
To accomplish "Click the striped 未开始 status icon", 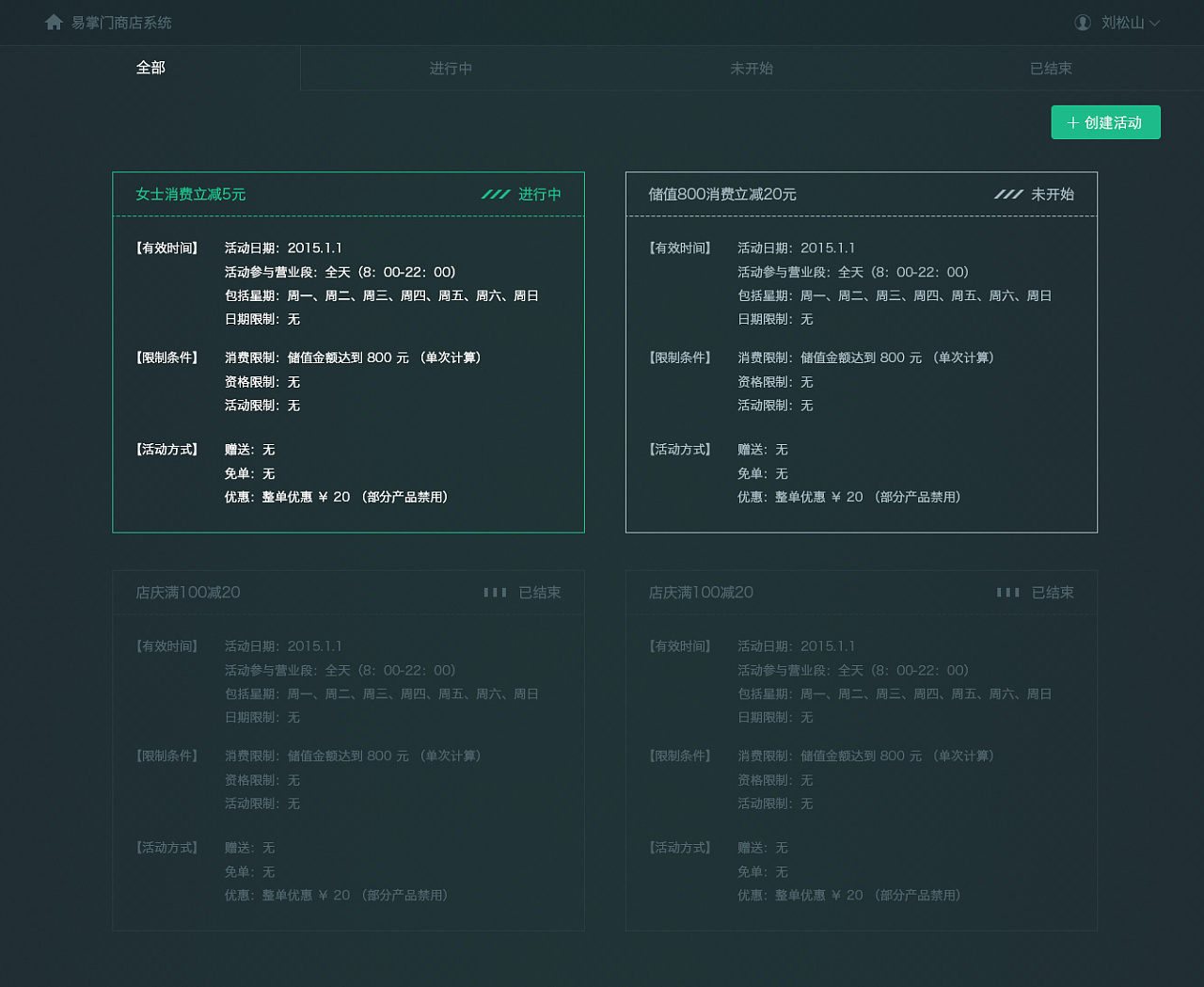I will pos(1008,194).
